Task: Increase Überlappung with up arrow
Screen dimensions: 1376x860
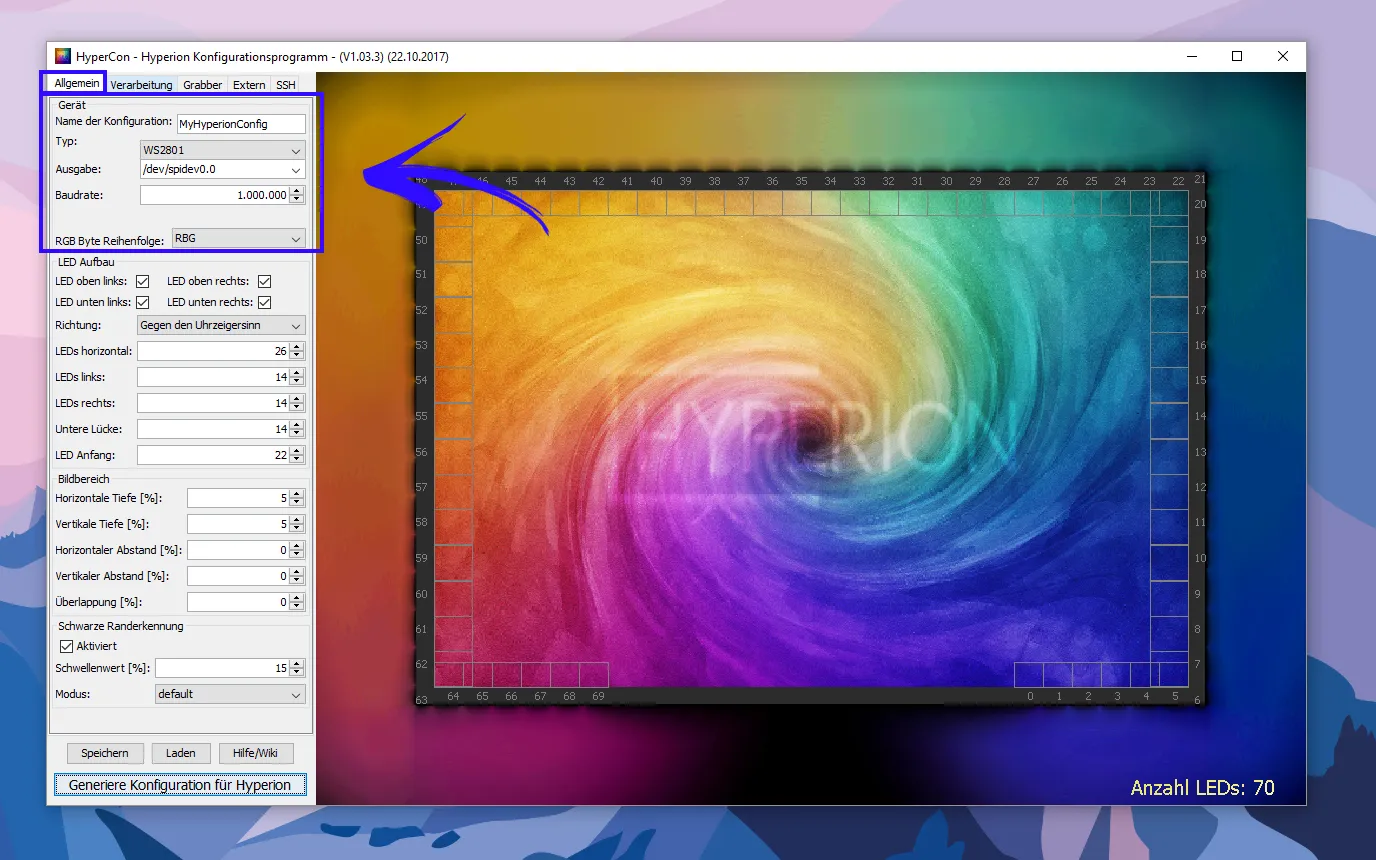Action: pyautogui.click(x=297, y=598)
